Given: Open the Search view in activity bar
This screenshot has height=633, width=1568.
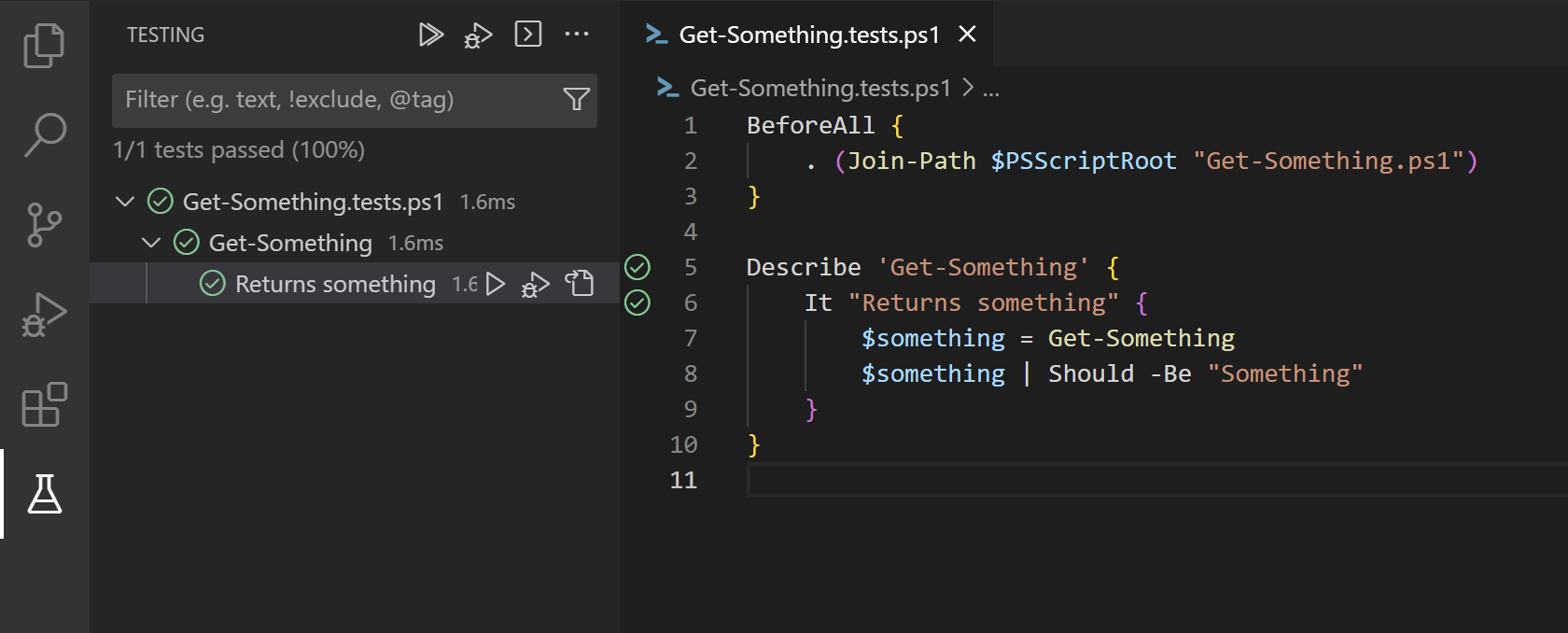Looking at the screenshot, I should click(44, 135).
